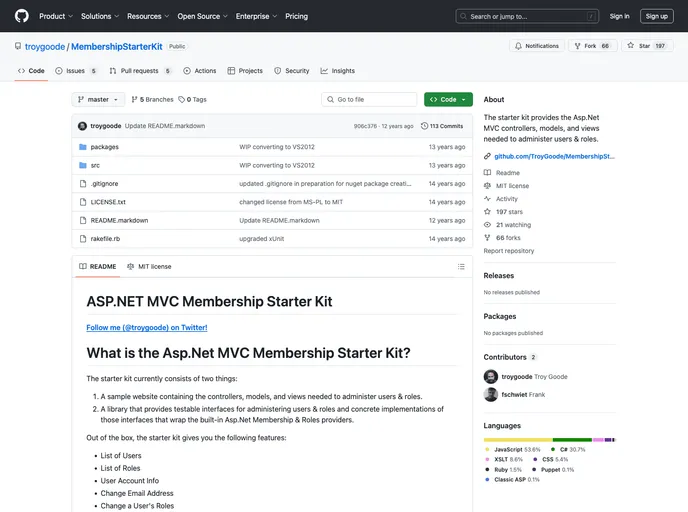Open README outline list icon

(x=461, y=266)
